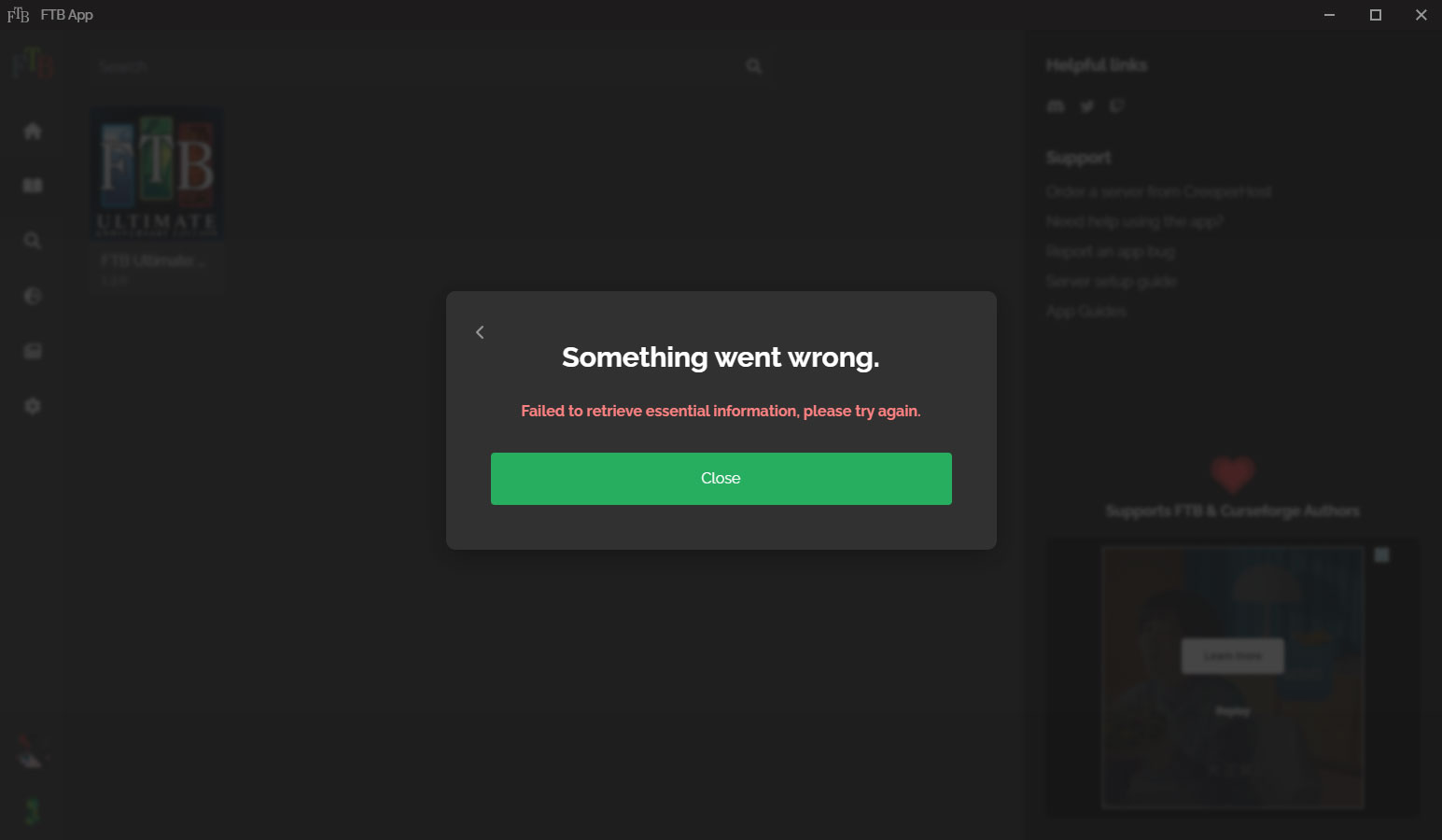The width and height of the screenshot is (1442, 840).
Task: Click the profile avatar icon in the lower sidebar
Action: click(x=32, y=752)
